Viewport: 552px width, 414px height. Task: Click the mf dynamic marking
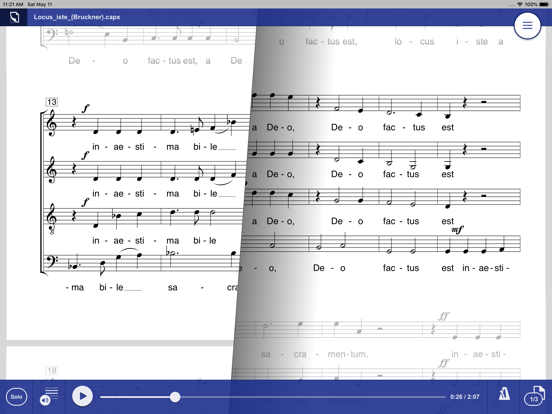(x=457, y=230)
